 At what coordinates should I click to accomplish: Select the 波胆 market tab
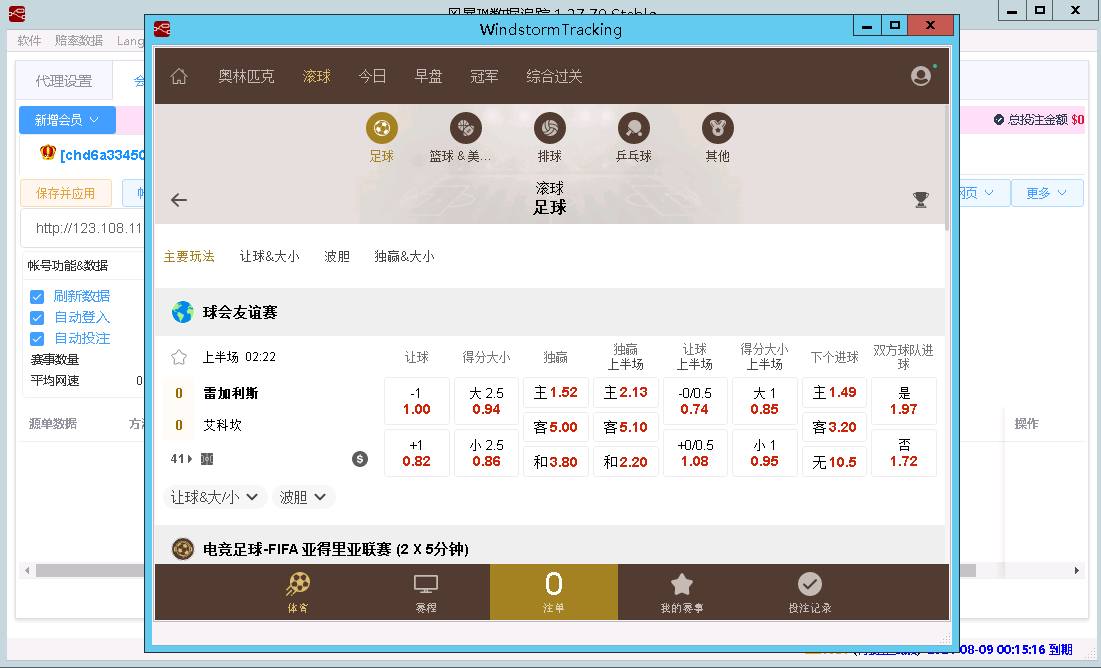pos(337,256)
